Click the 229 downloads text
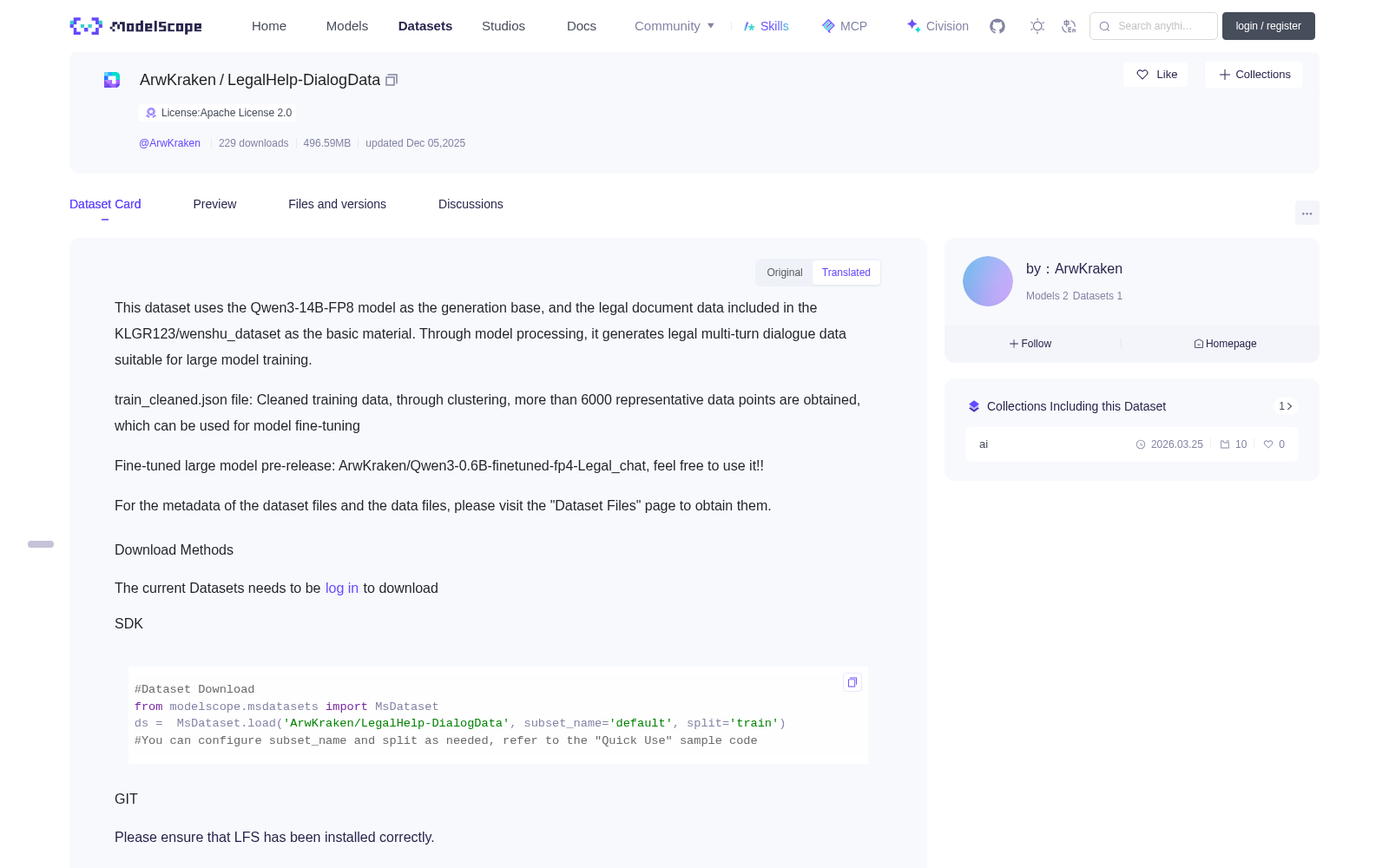This screenshot has height=868, width=1389. [x=253, y=143]
